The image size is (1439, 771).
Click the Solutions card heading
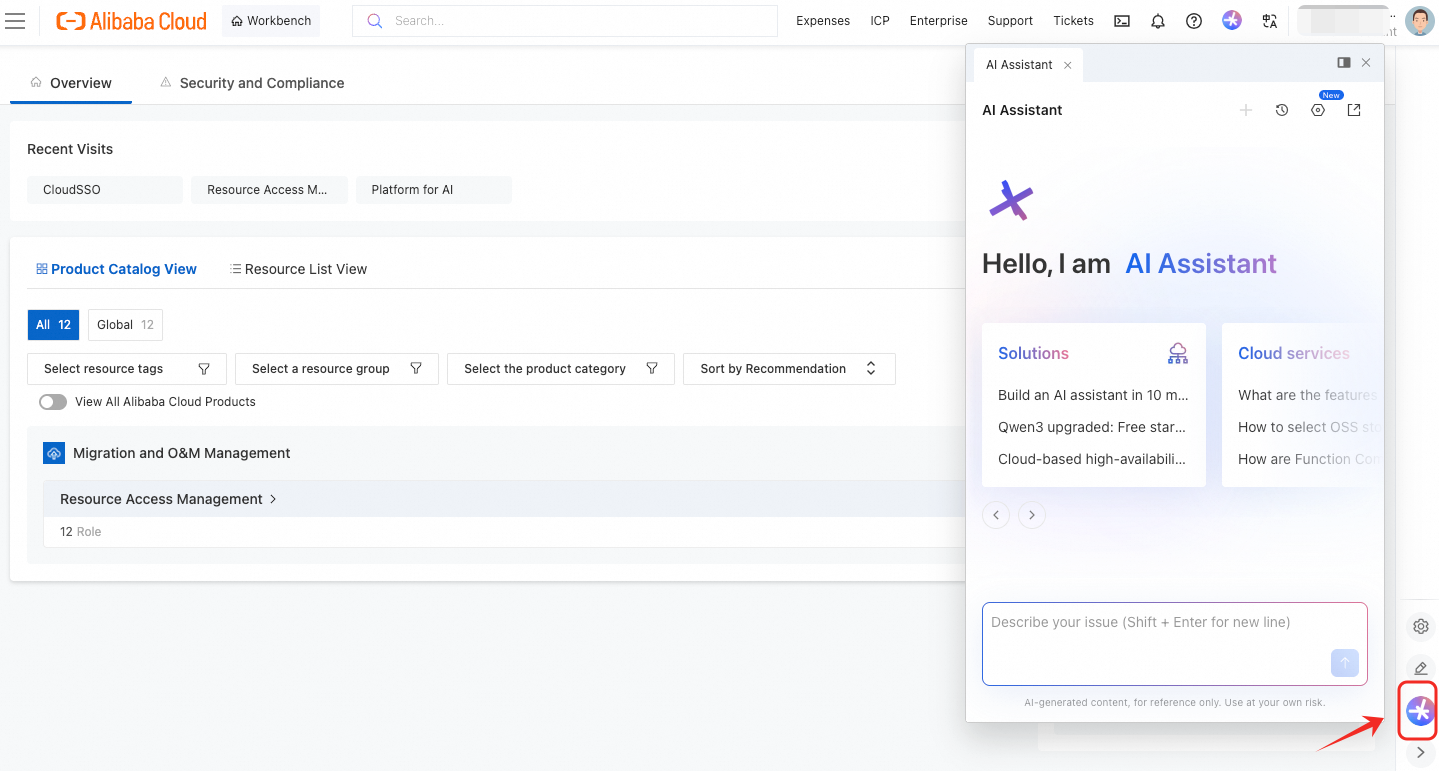click(1033, 353)
